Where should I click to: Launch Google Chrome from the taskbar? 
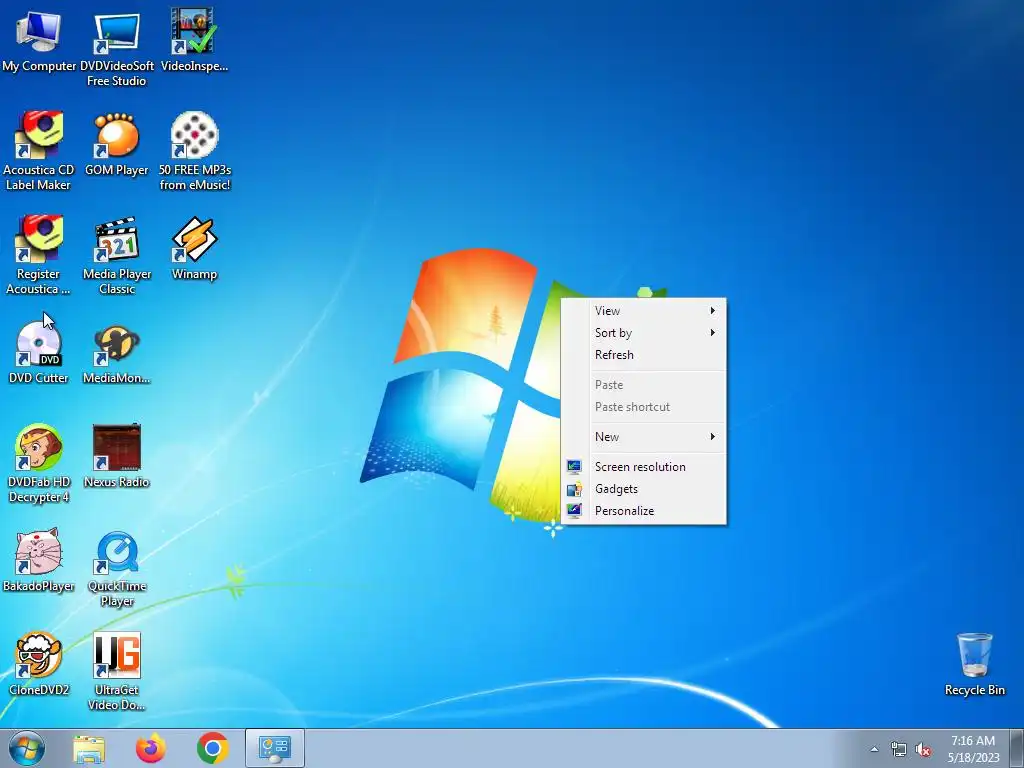point(212,748)
